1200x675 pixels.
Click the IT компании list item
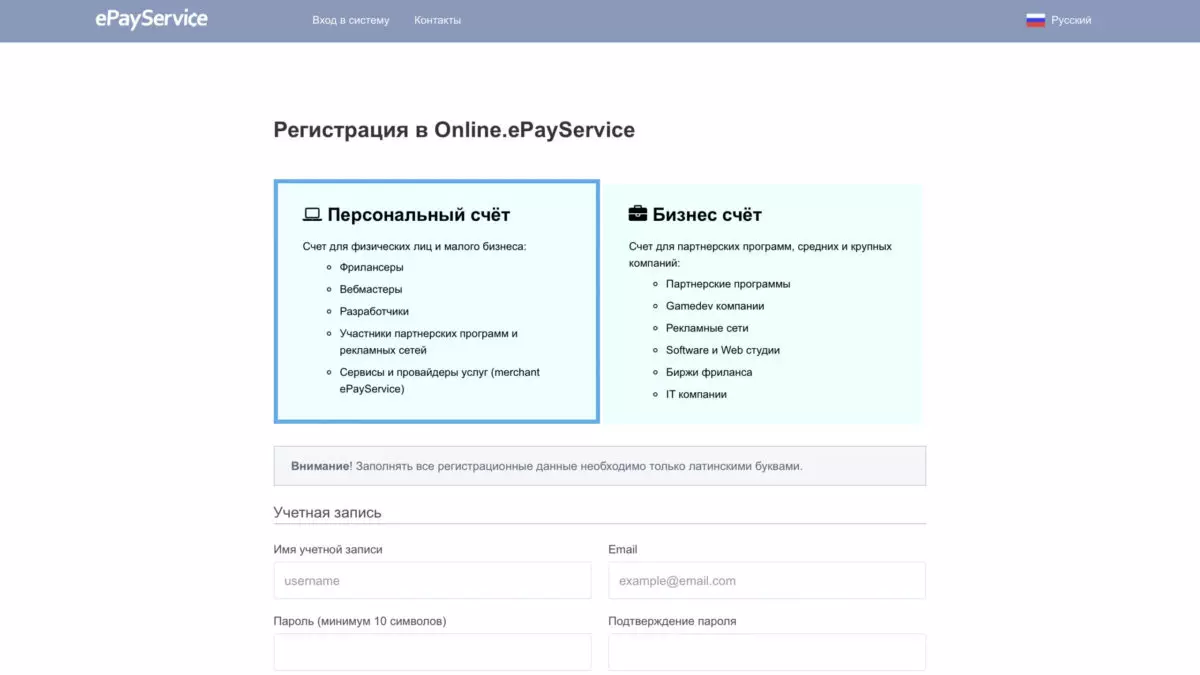696,394
